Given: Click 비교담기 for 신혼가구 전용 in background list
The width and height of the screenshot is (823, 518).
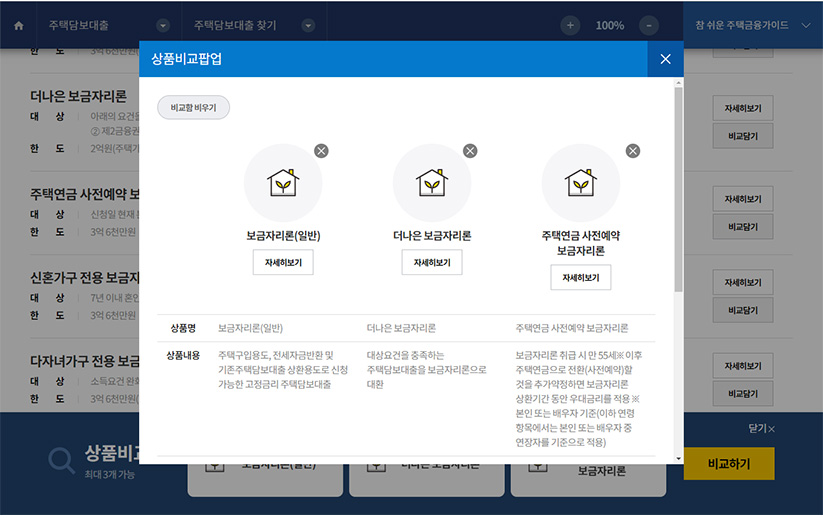Looking at the screenshot, I should point(743,310).
